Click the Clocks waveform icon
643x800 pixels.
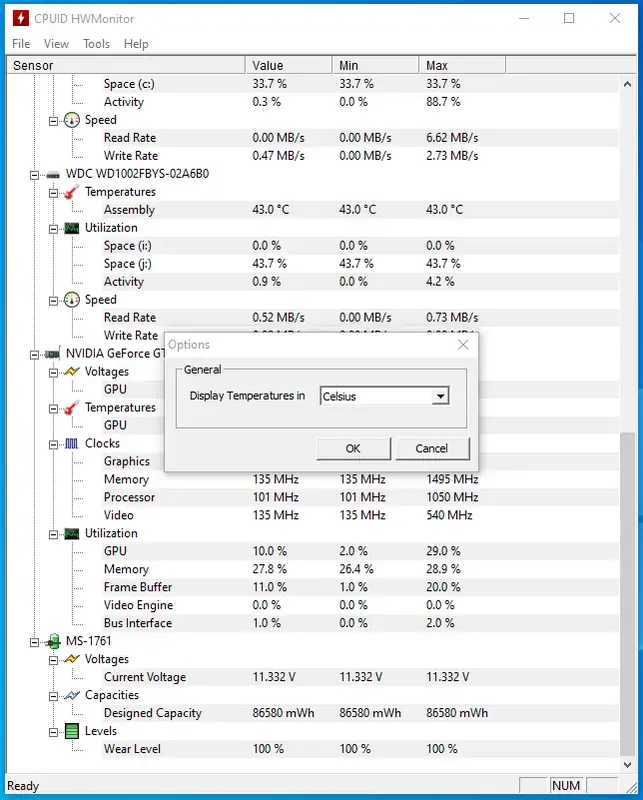coord(72,444)
